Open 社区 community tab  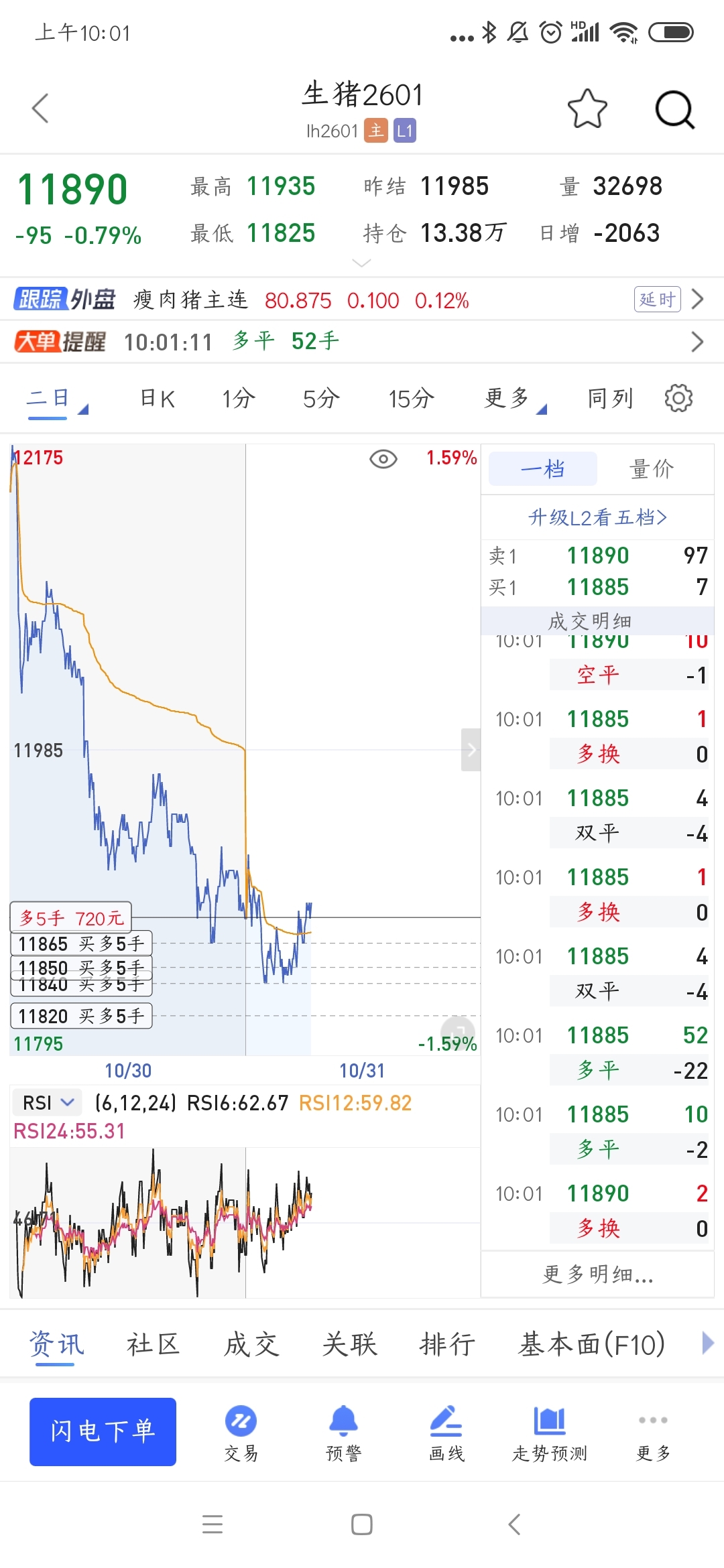click(x=154, y=1344)
